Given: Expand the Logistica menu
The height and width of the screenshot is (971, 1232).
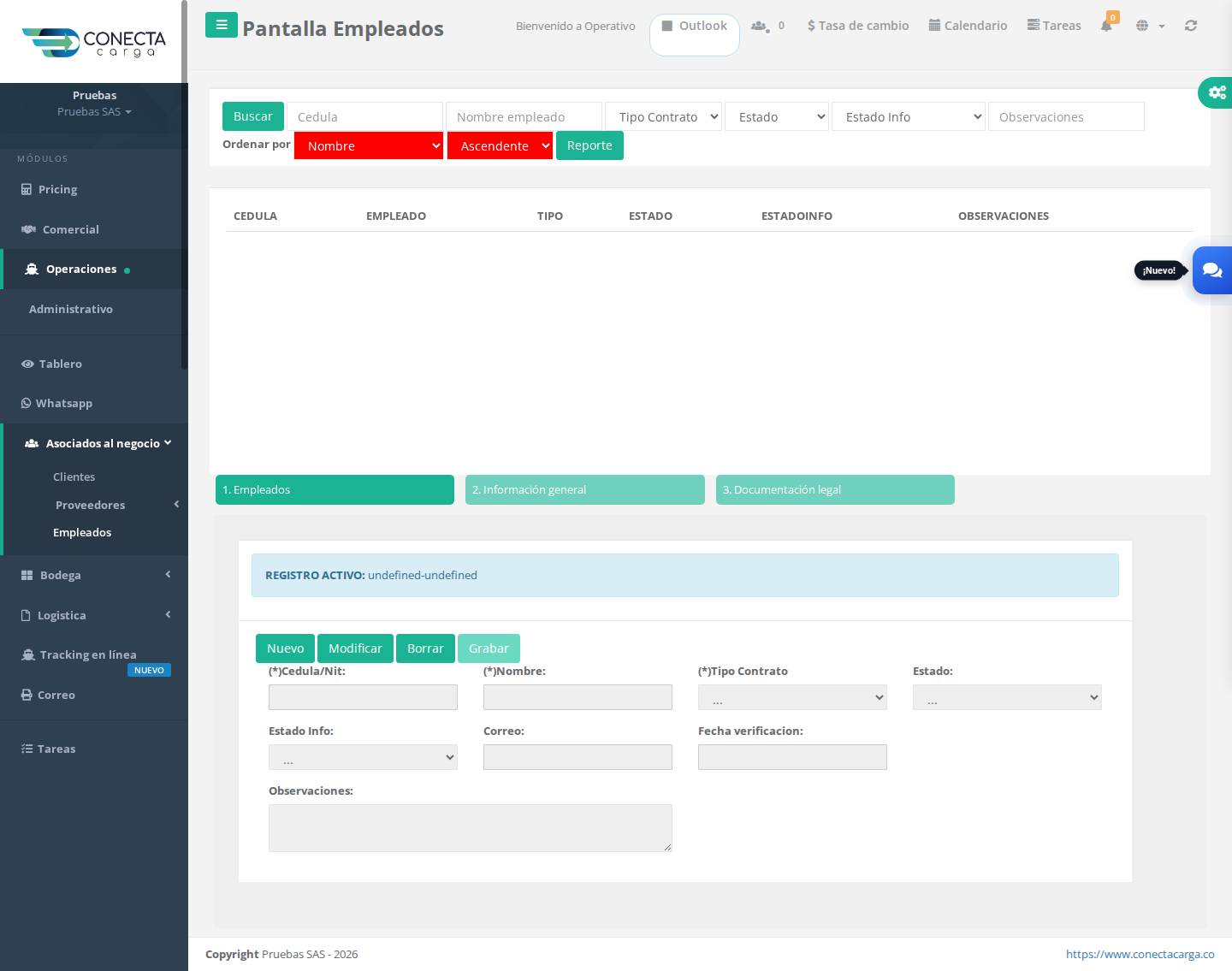Looking at the screenshot, I should [94, 615].
